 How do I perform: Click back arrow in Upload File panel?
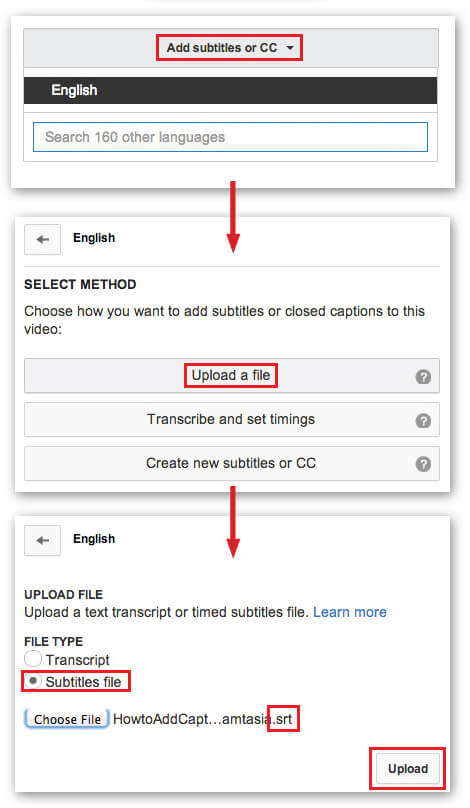point(43,540)
